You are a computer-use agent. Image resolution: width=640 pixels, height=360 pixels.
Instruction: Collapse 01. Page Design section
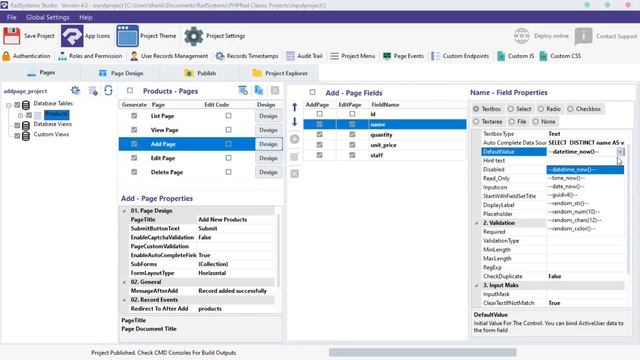tap(124, 211)
